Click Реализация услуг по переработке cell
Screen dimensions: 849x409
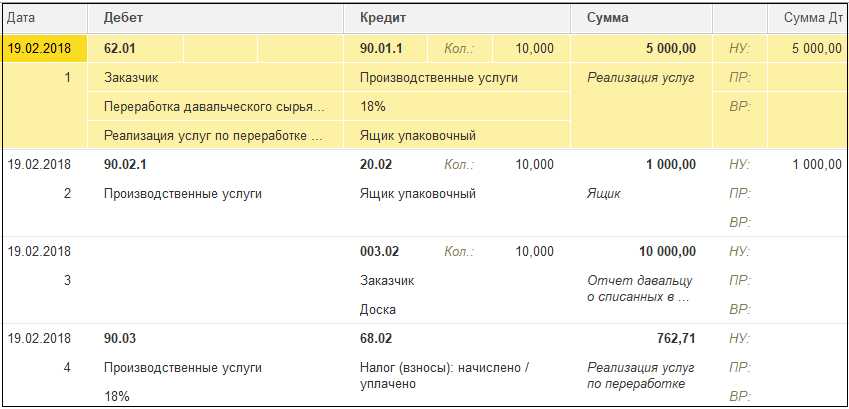215,135
